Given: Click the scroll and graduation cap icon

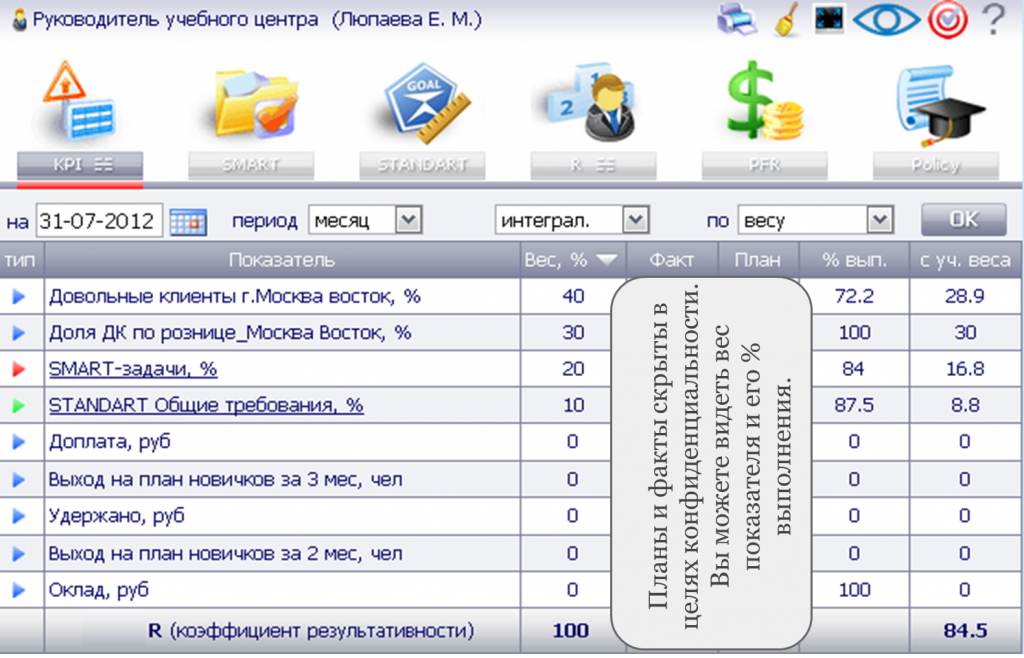Looking at the screenshot, I should tap(939, 104).
